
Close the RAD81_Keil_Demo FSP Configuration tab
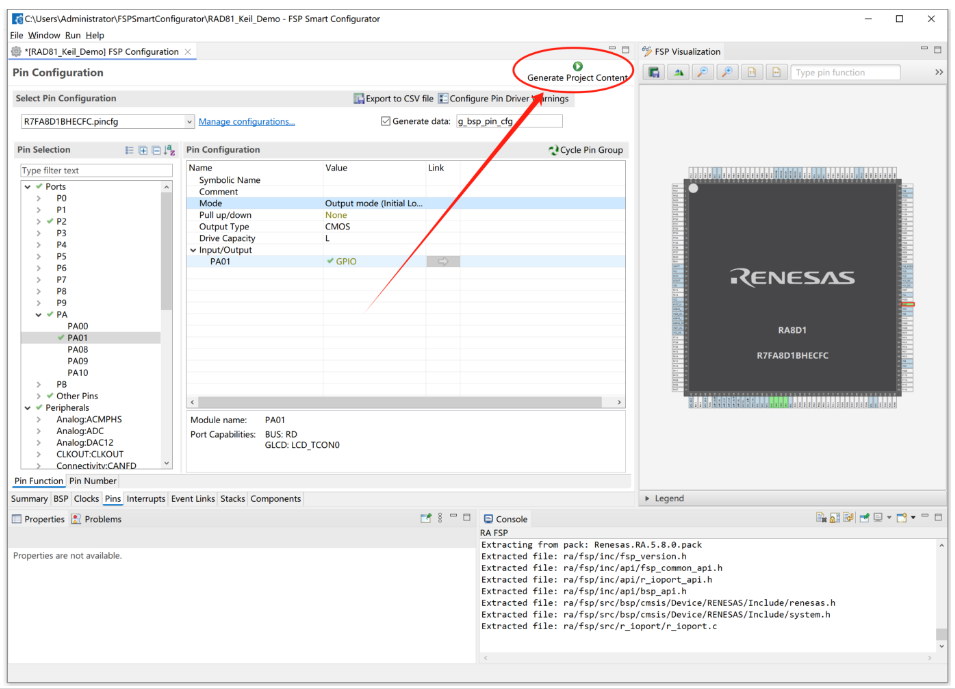(188, 52)
